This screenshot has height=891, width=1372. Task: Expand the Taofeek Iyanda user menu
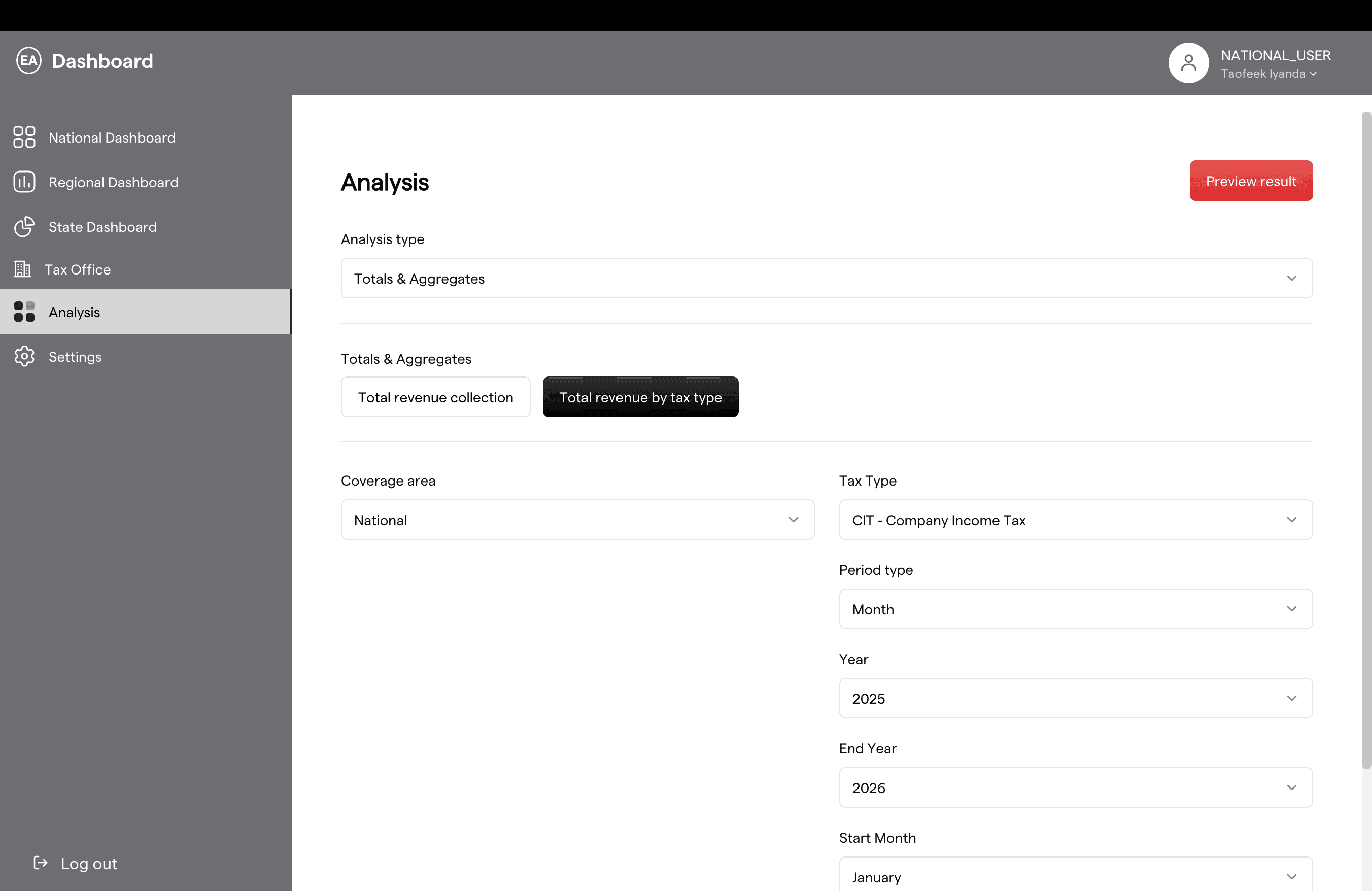point(1268,74)
